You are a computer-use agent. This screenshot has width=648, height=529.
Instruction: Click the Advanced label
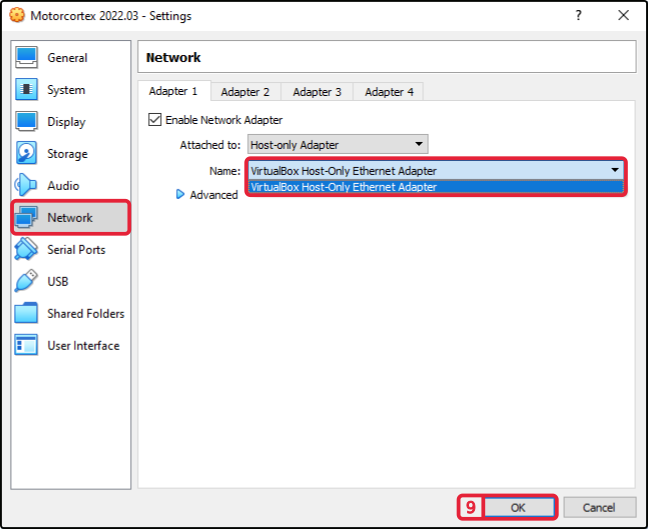(214, 195)
